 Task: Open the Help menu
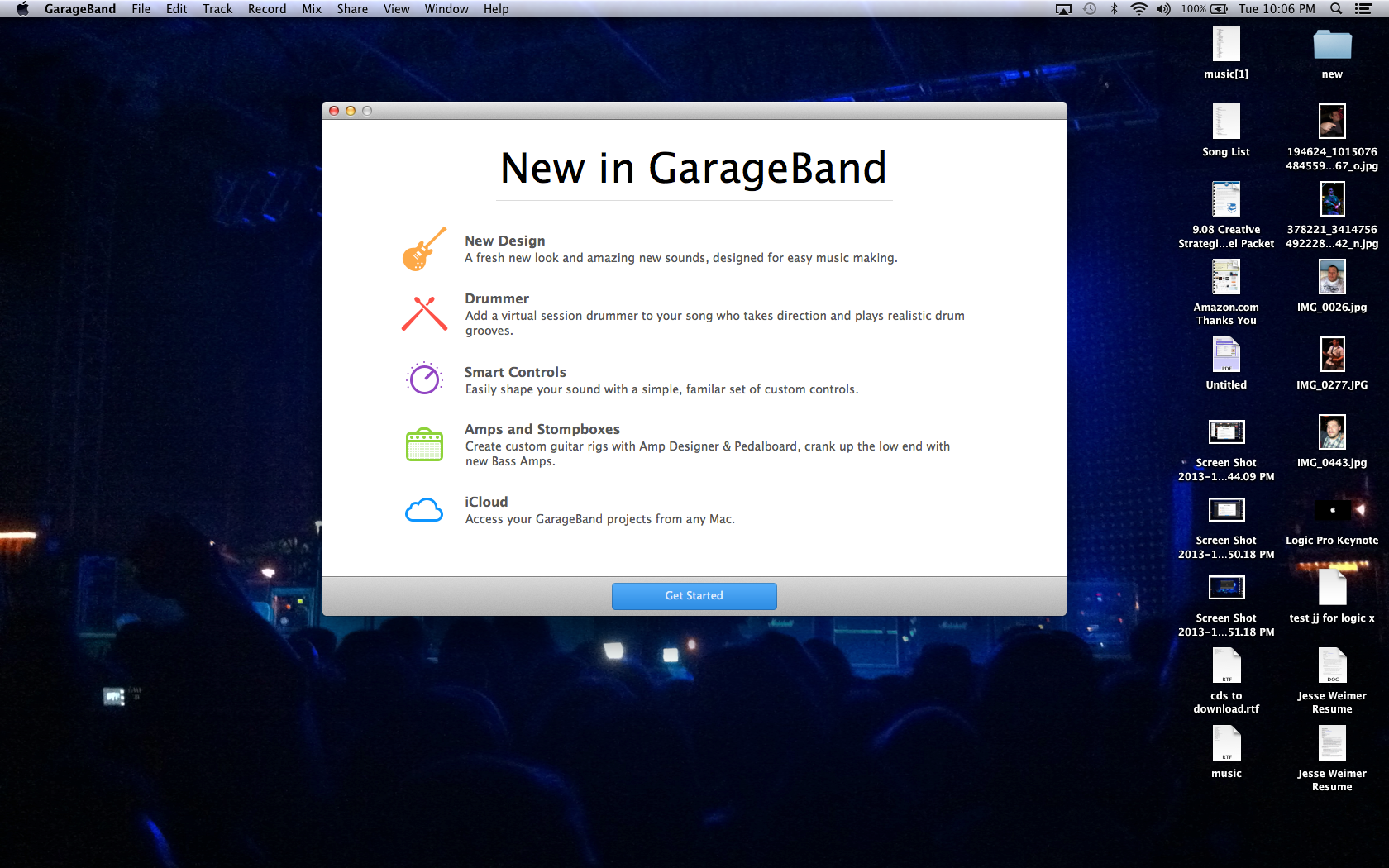(496, 9)
